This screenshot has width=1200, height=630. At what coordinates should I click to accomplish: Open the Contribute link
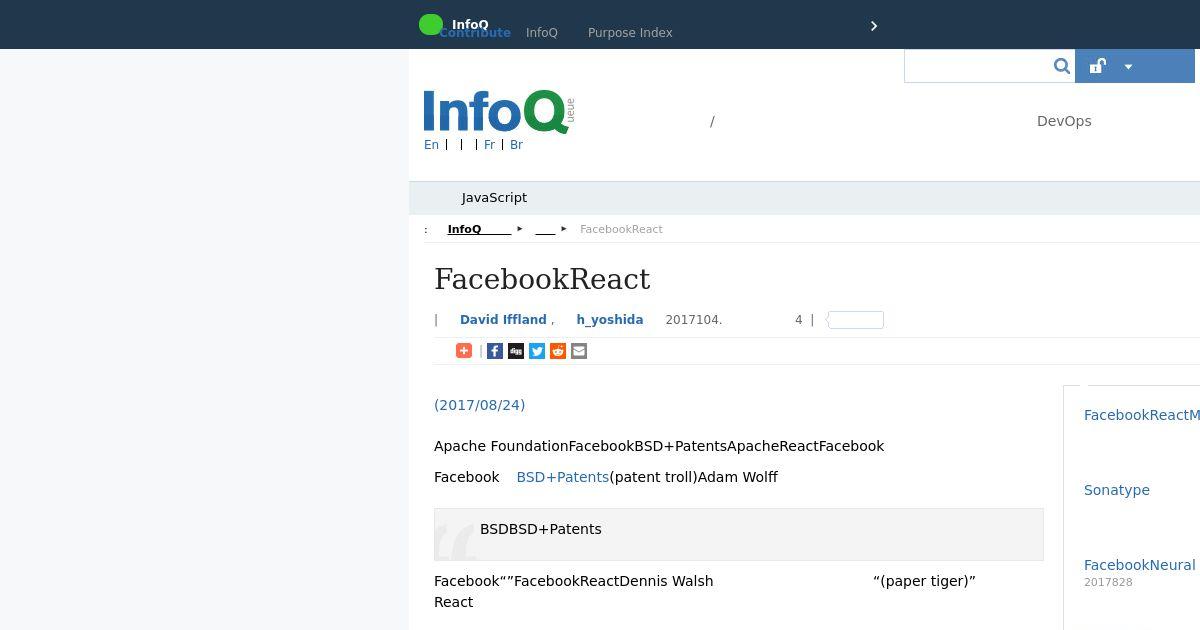475,33
